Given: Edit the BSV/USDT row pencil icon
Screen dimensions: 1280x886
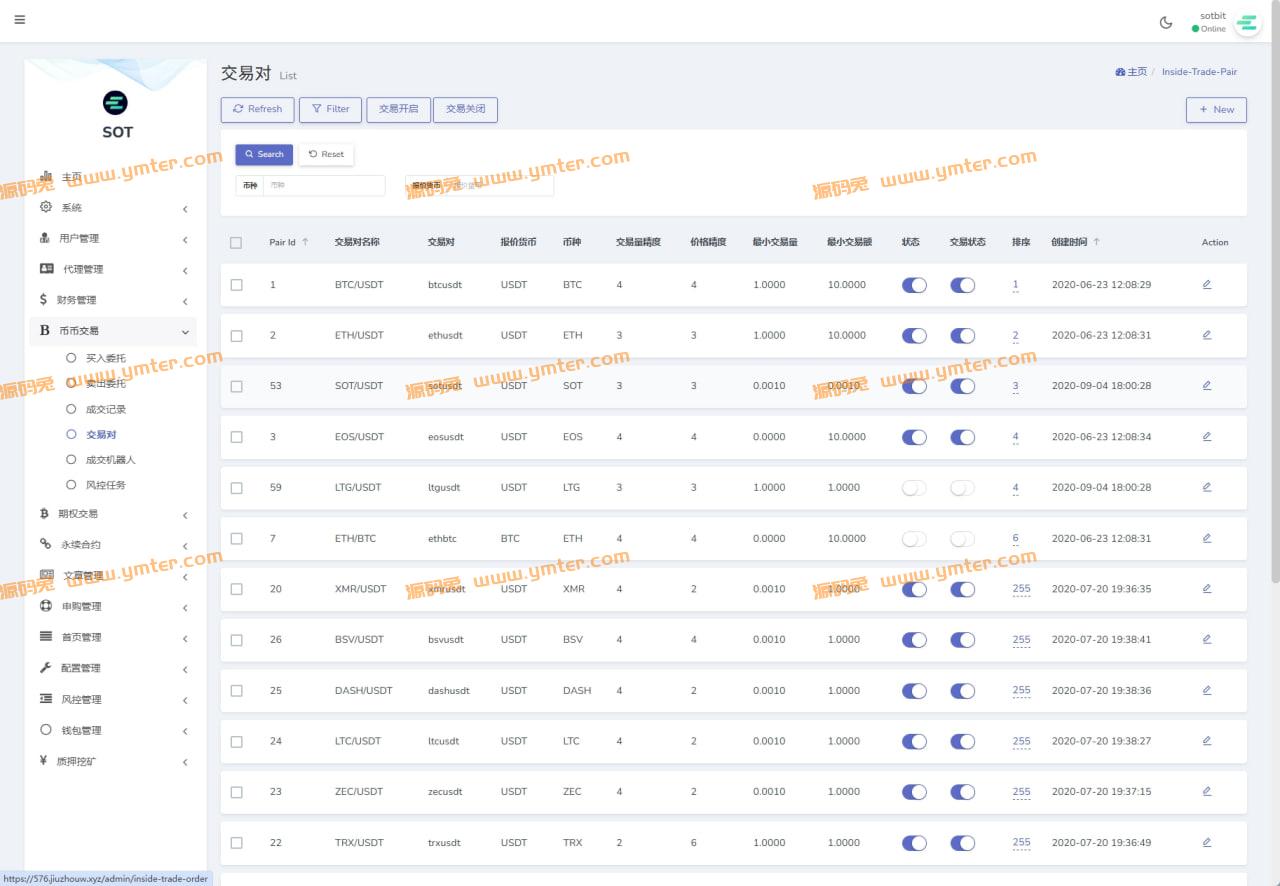Looking at the screenshot, I should pos(1207,639).
